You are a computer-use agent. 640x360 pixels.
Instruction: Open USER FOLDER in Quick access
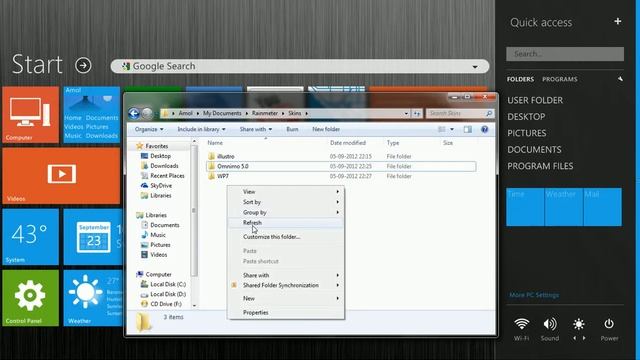click(535, 100)
